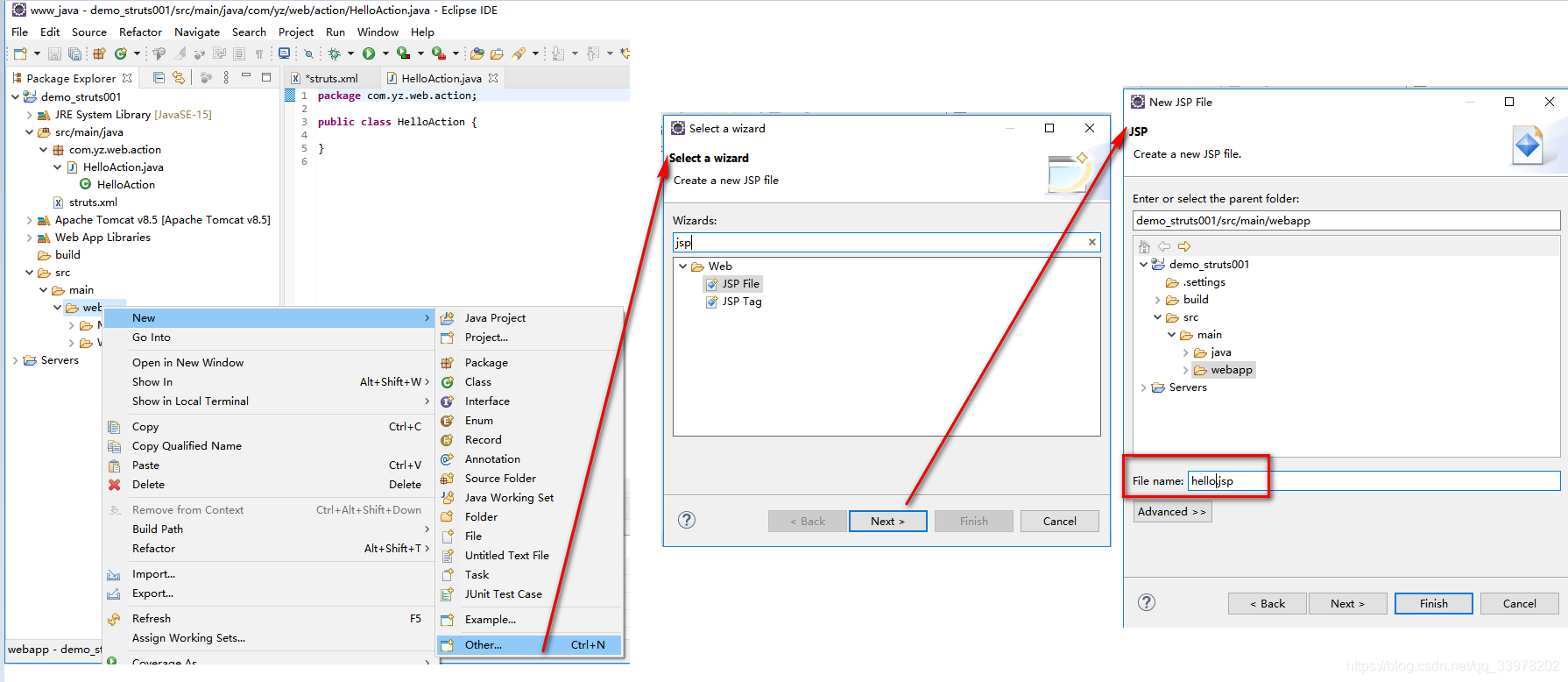Expand Servers project in Package Explorer
Screen dimensions: 1568x682
coord(15,360)
